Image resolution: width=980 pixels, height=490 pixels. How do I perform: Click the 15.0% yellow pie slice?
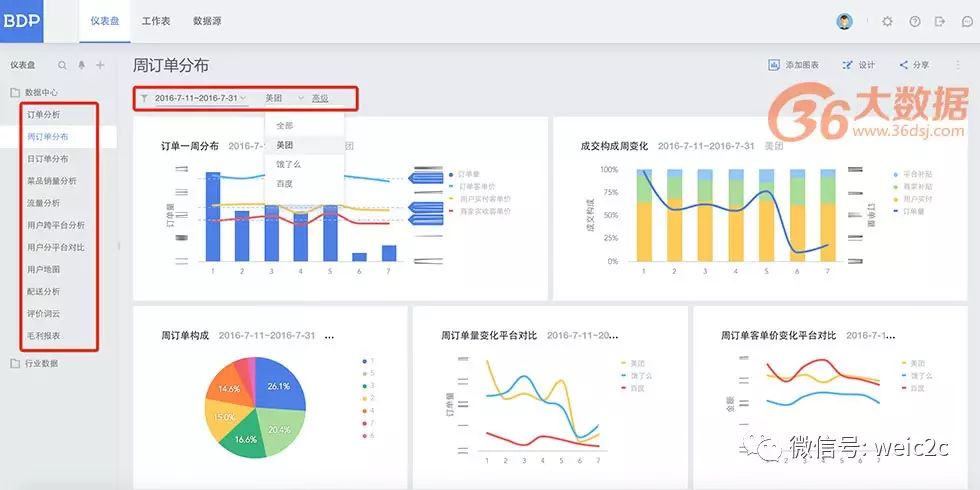[x=224, y=416]
